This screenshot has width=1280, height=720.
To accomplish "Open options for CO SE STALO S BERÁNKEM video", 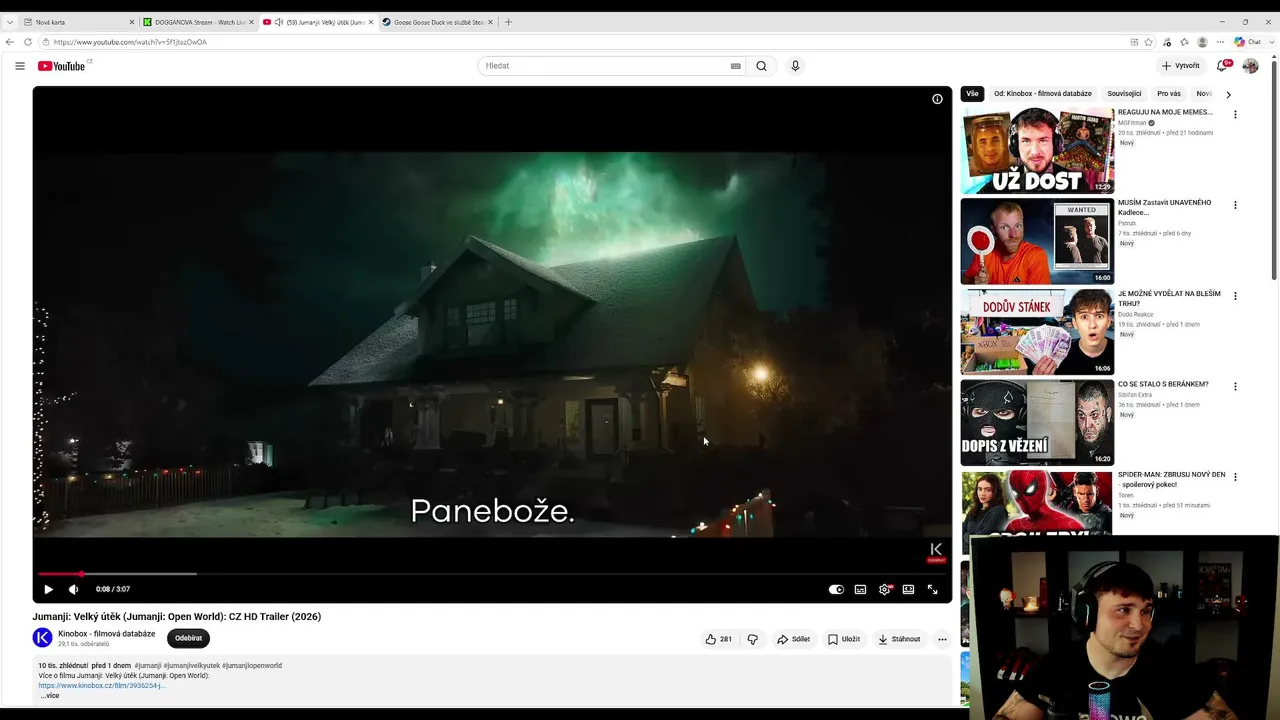I will click(1235, 386).
